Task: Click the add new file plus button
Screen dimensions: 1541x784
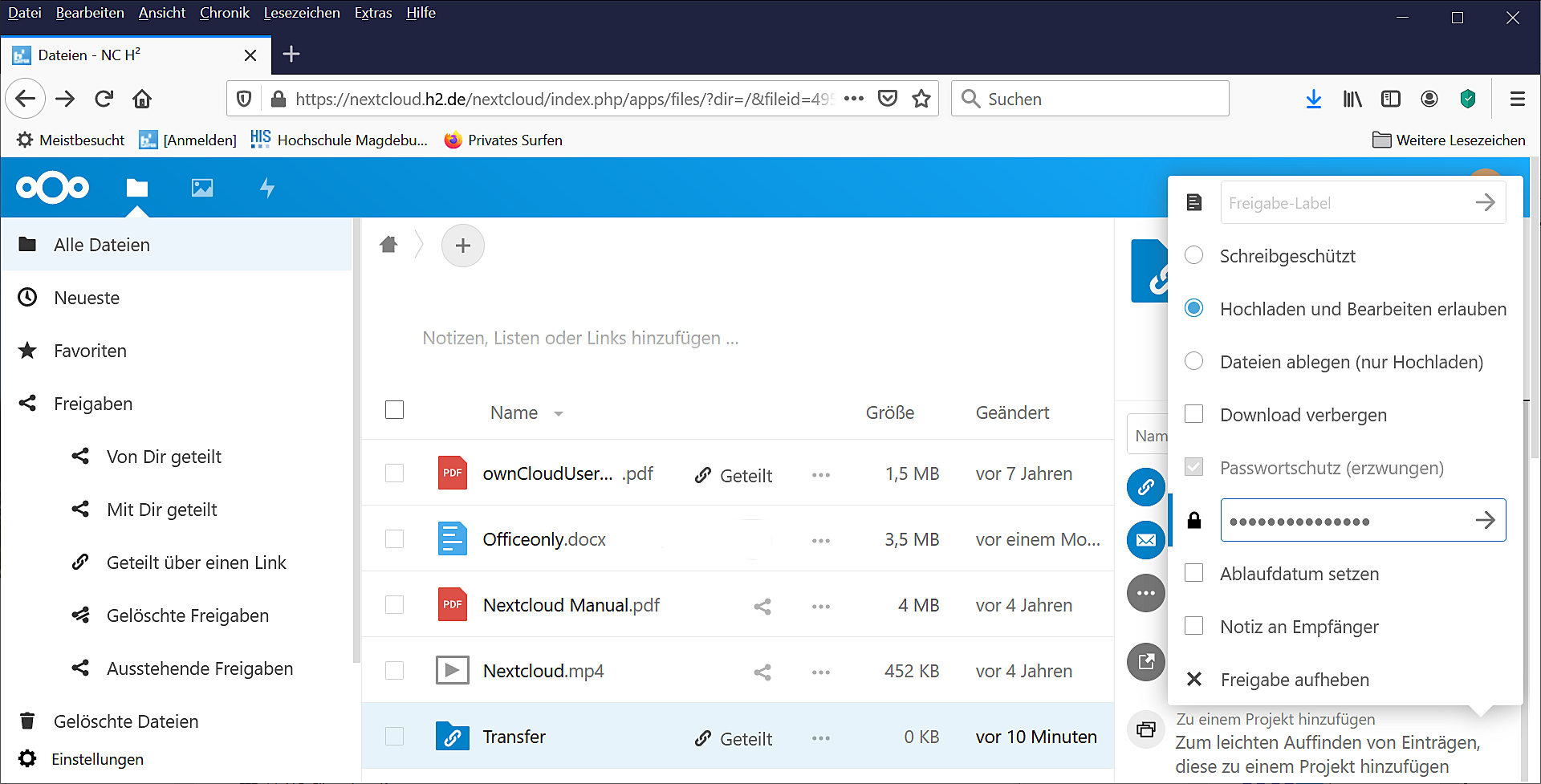Action: click(x=462, y=246)
